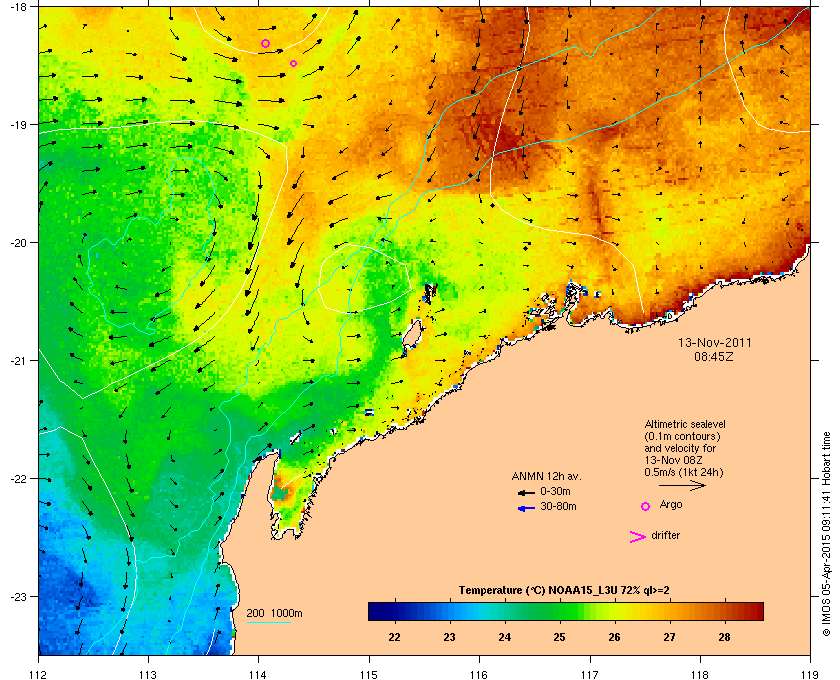The height and width of the screenshot is (680, 840).
Task: Click the longitude axis label 115
Action: (369, 675)
